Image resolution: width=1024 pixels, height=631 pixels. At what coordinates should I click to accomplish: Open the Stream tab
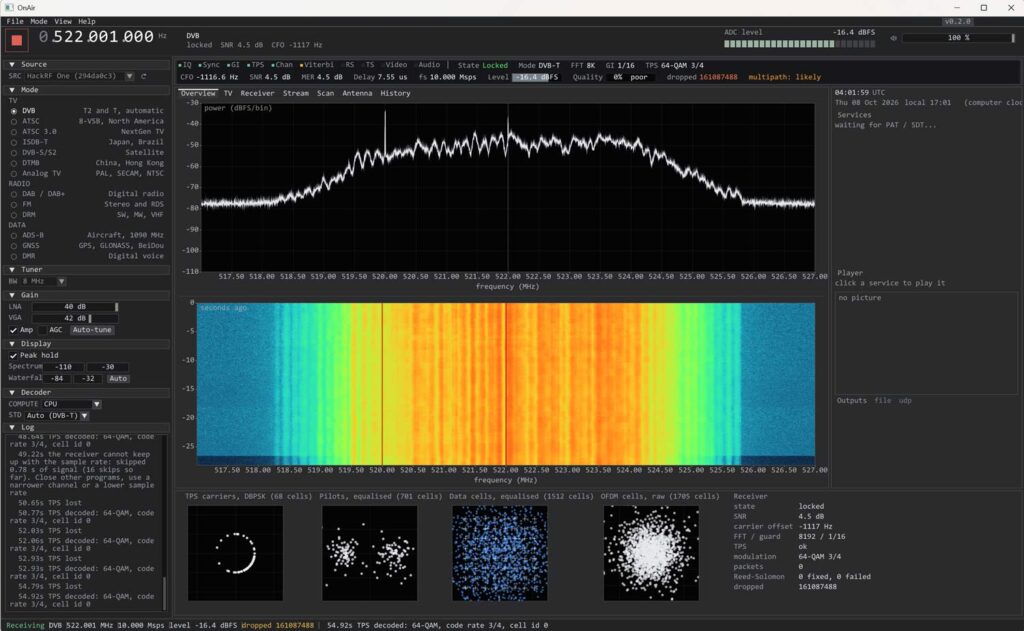(296, 93)
